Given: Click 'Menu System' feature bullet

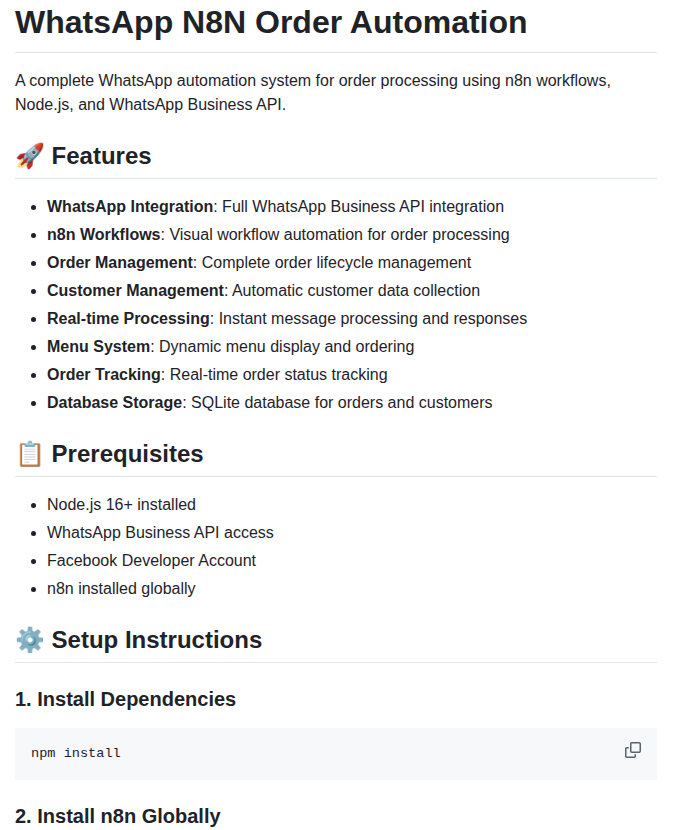Looking at the screenshot, I should pyautogui.click(x=230, y=347).
